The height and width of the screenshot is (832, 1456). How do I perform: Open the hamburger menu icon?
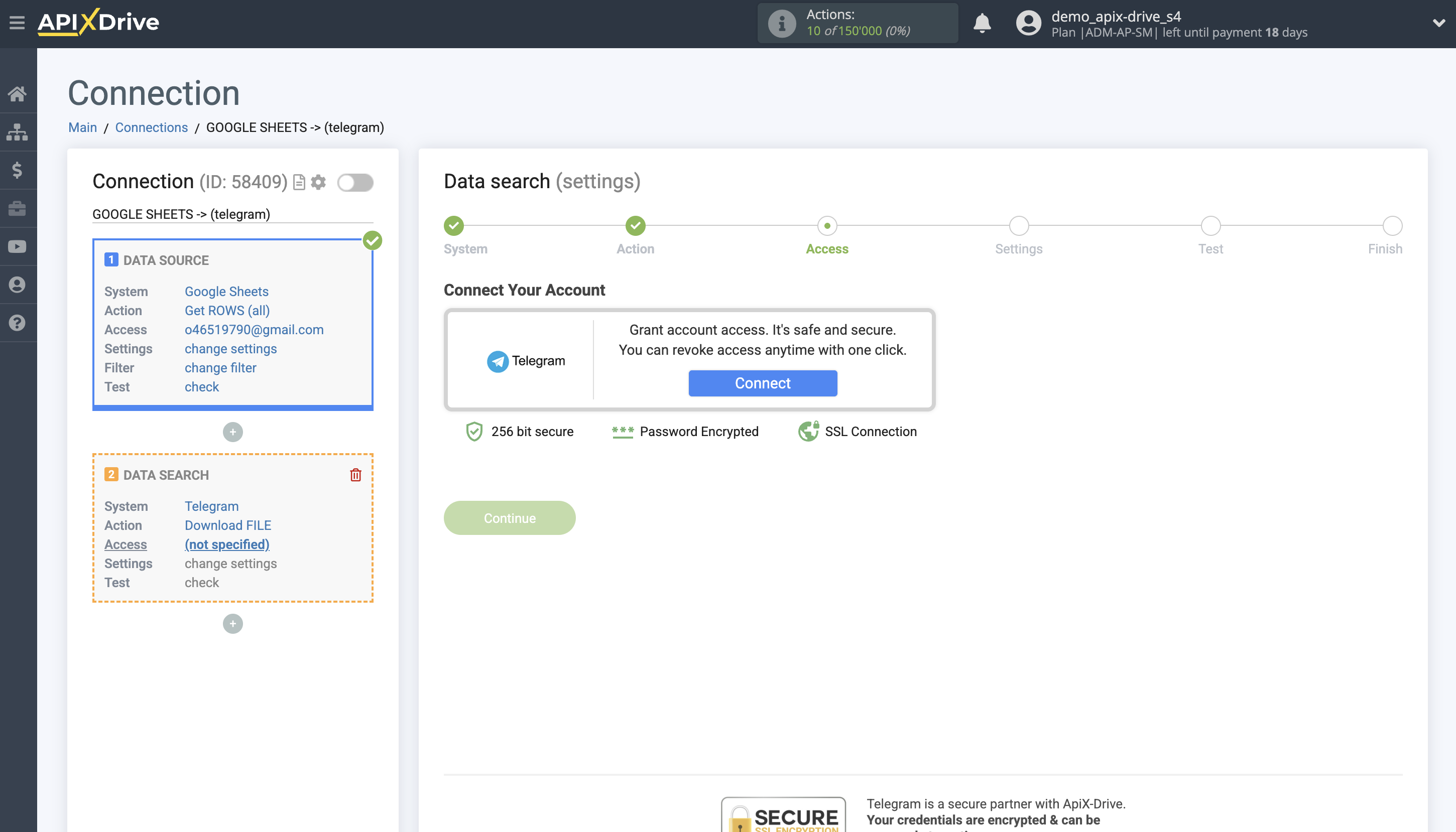coord(17,23)
